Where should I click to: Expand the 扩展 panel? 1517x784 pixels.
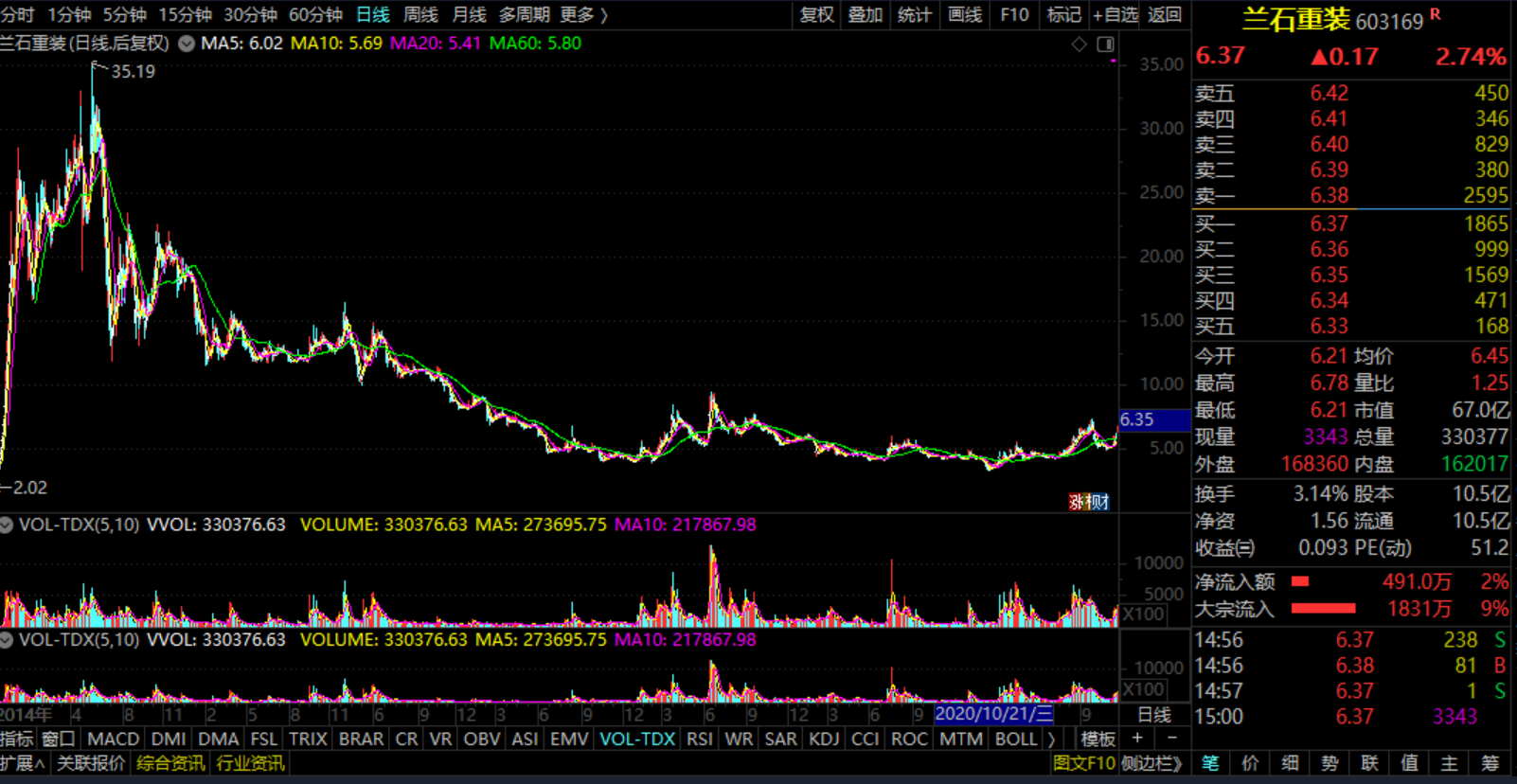point(23,763)
